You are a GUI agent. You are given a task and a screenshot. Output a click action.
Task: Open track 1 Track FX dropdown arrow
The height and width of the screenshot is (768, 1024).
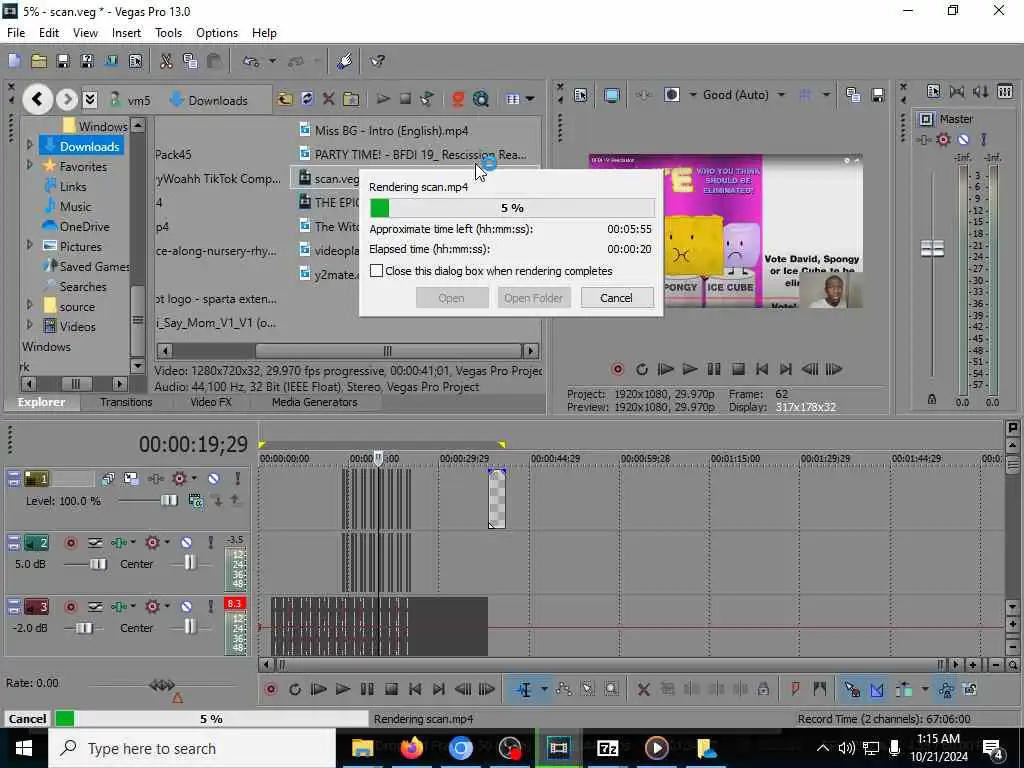194,479
